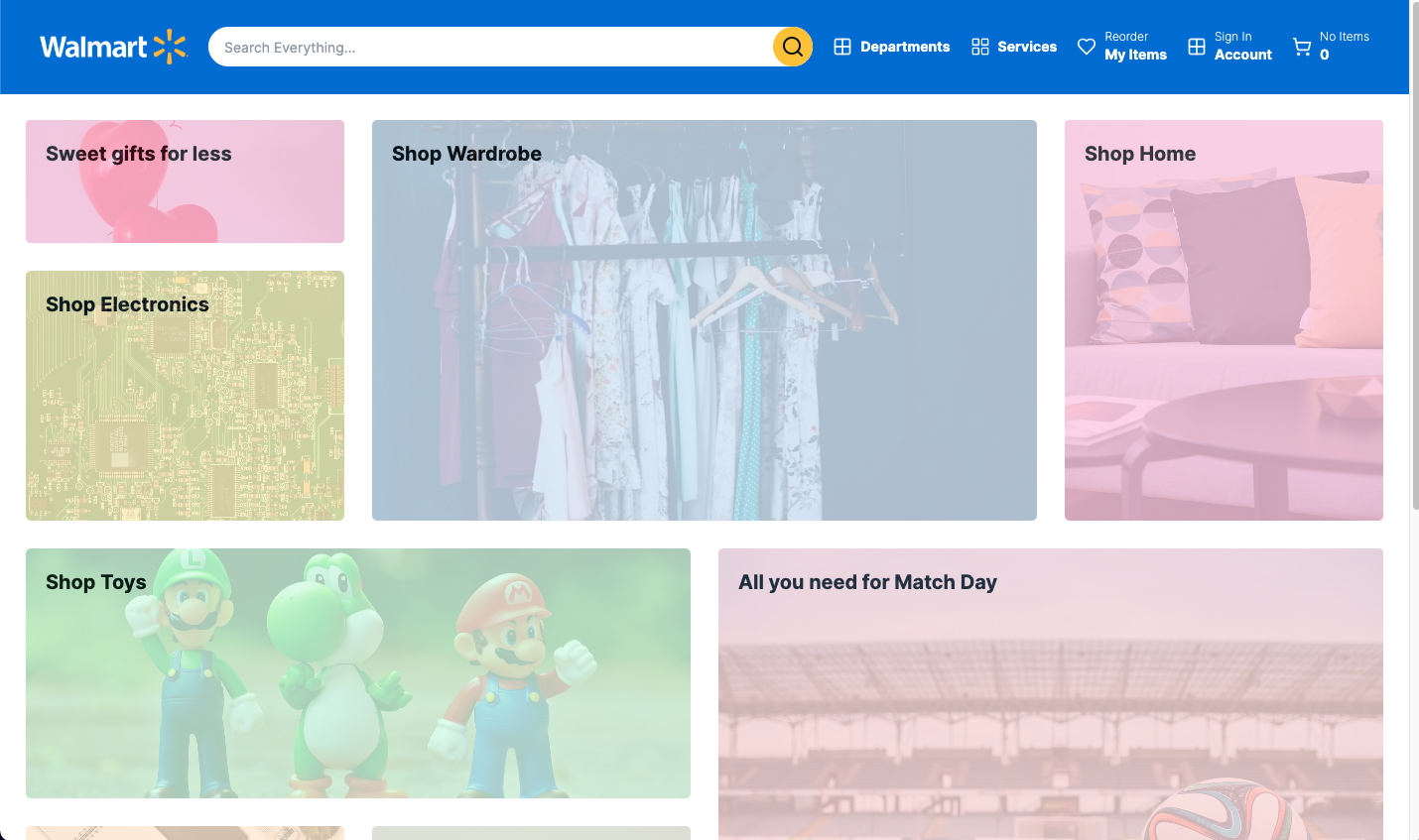
Task: Click the Walmart logo
Action: point(113,47)
